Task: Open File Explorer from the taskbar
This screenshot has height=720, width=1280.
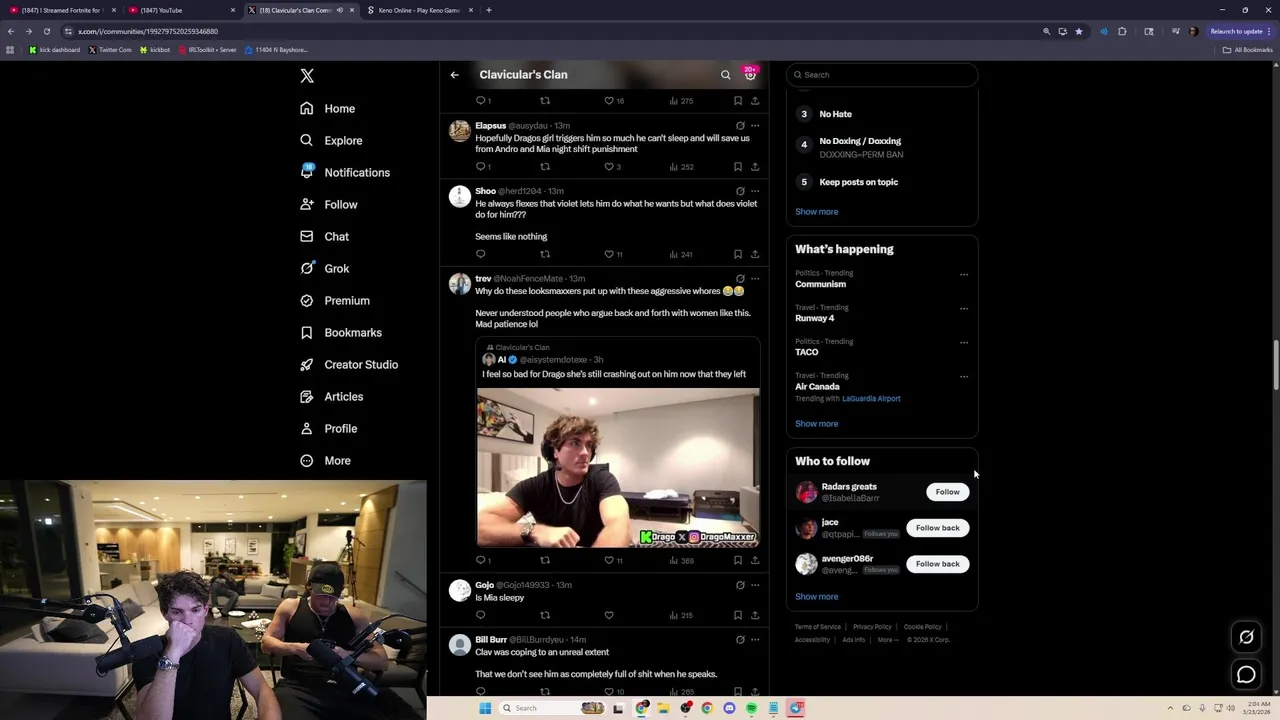Action: click(x=663, y=708)
